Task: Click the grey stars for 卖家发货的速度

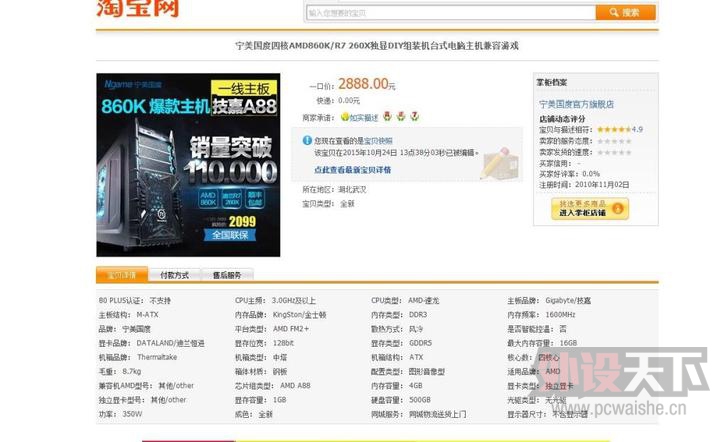Action: 614,152
